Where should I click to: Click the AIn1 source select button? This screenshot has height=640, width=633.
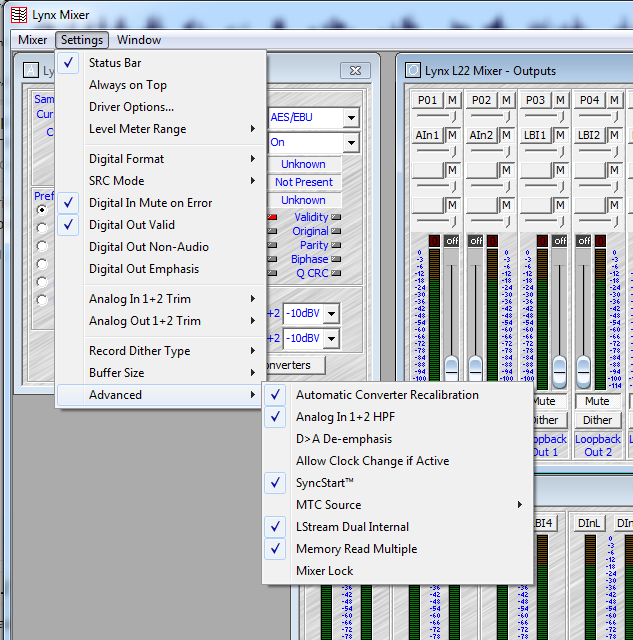point(428,135)
